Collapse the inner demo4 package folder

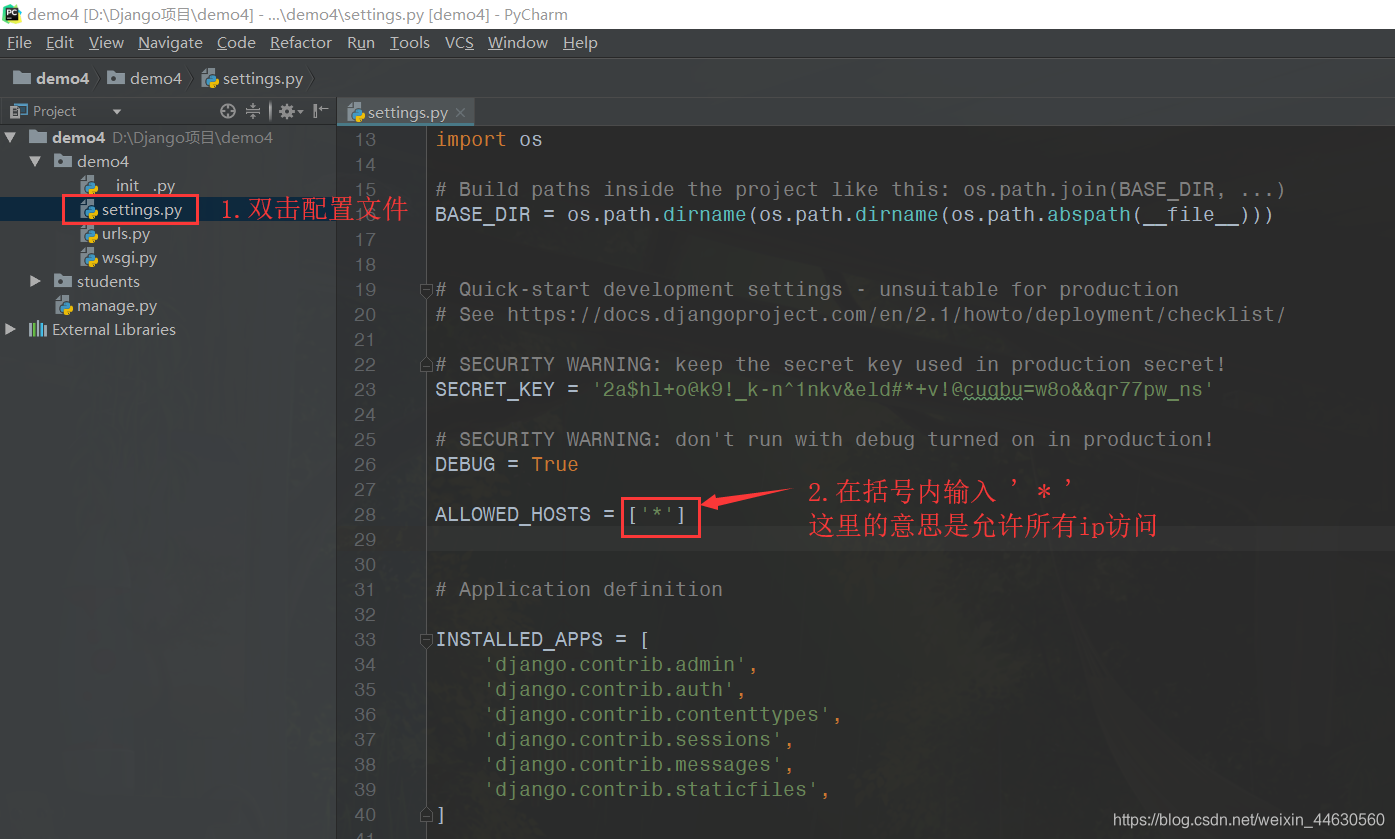click(35, 161)
